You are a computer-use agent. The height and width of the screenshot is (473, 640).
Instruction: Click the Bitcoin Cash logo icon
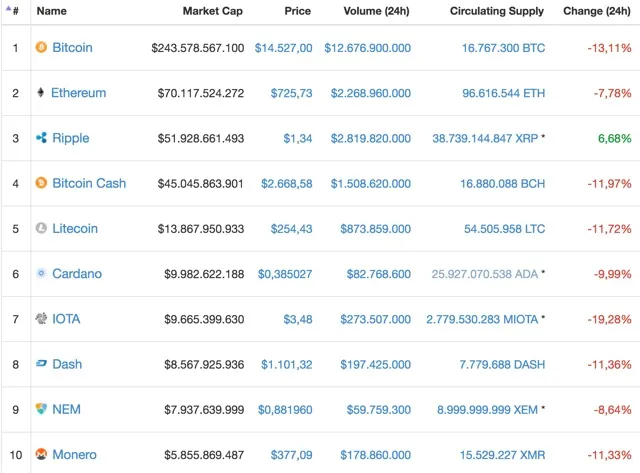[x=41, y=183]
